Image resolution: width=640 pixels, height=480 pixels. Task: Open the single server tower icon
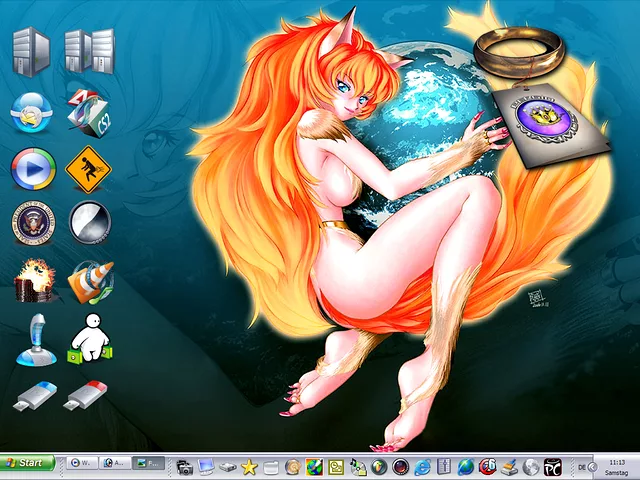32,52
